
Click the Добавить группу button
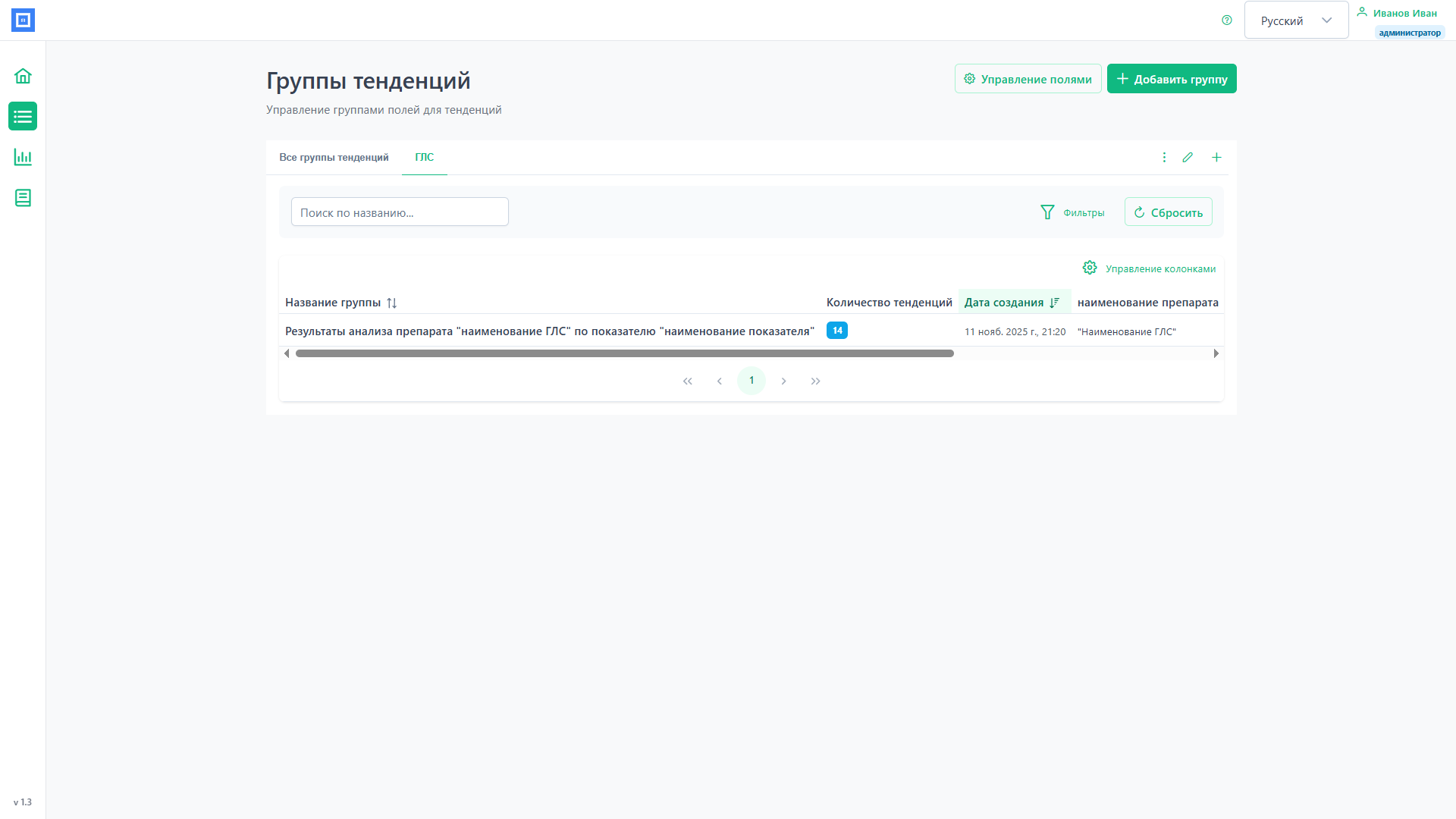[x=1172, y=78]
